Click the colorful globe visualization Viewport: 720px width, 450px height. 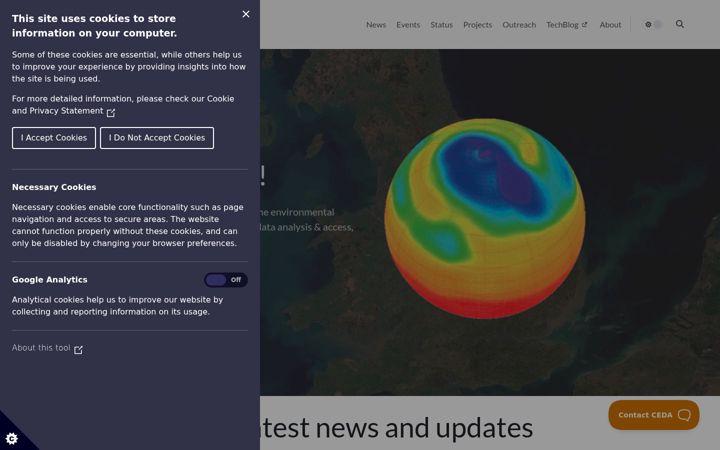pyautogui.click(x=484, y=219)
